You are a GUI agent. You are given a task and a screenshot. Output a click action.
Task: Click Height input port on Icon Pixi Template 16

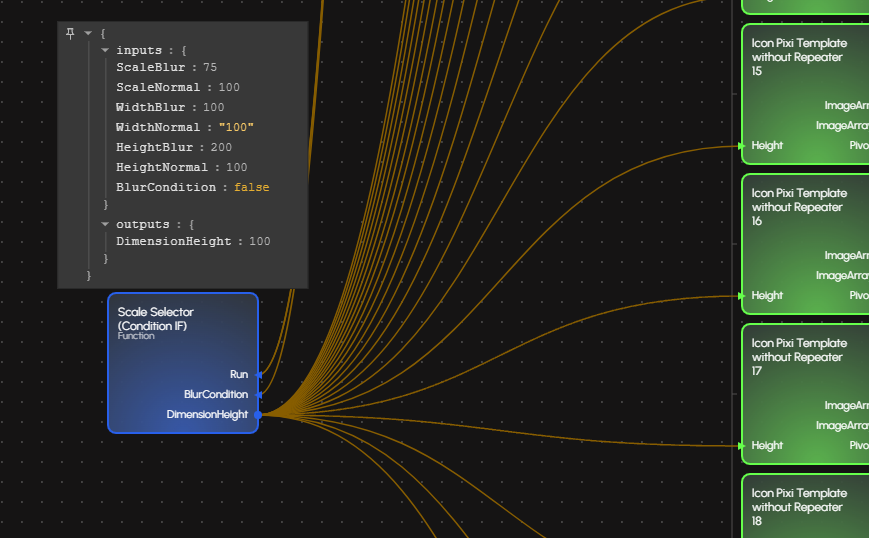[x=742, y=296]
